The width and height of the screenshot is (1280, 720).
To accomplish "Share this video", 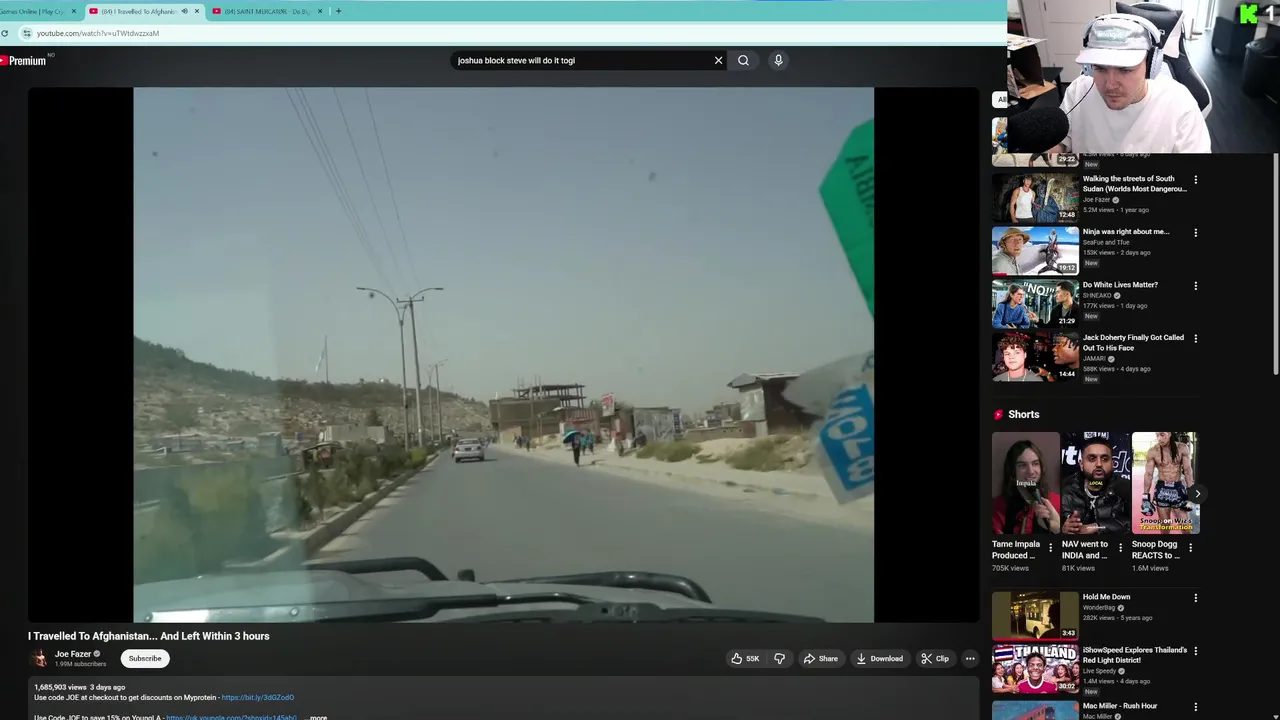I will [x=821, y=658].
